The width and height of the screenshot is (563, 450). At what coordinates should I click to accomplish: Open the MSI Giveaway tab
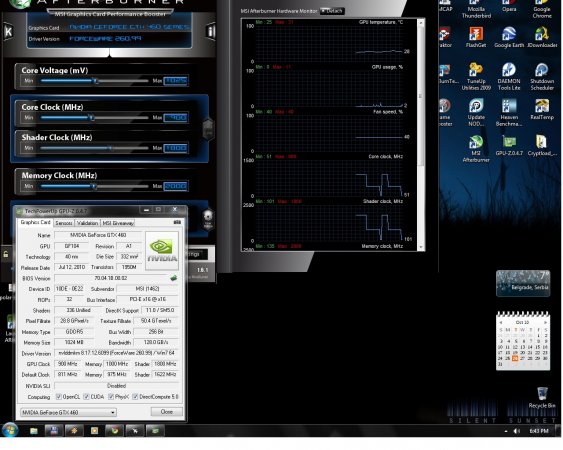(118, 223)
